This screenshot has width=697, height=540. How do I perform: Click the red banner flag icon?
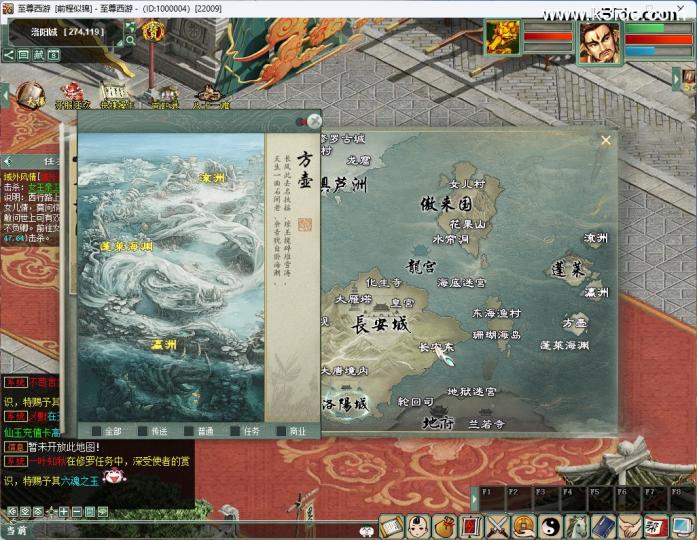[x=471, y=527]
